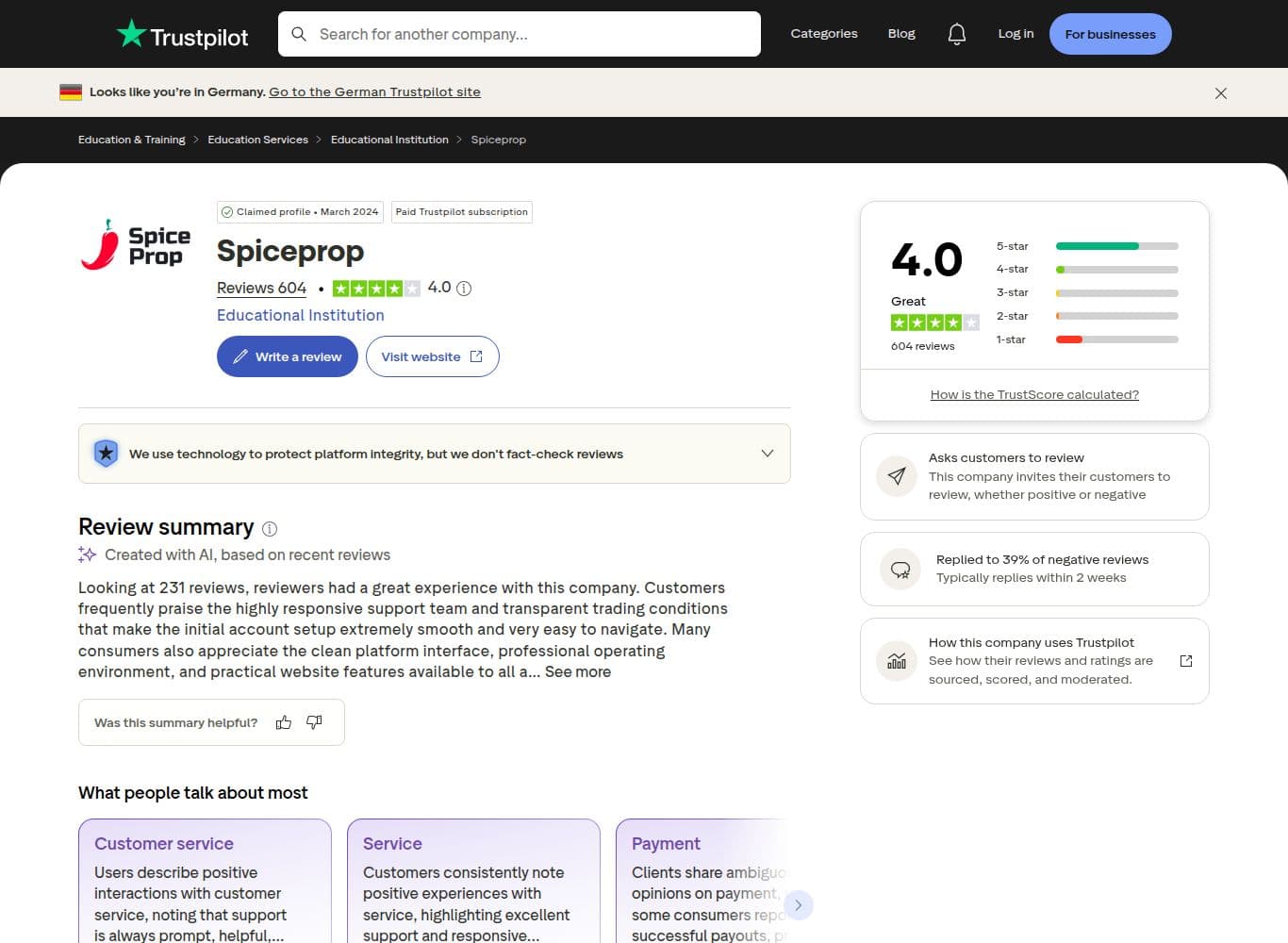Click the Asks customers to review card
Viewport: 1288px width, 943px height.
(1034, 476)
